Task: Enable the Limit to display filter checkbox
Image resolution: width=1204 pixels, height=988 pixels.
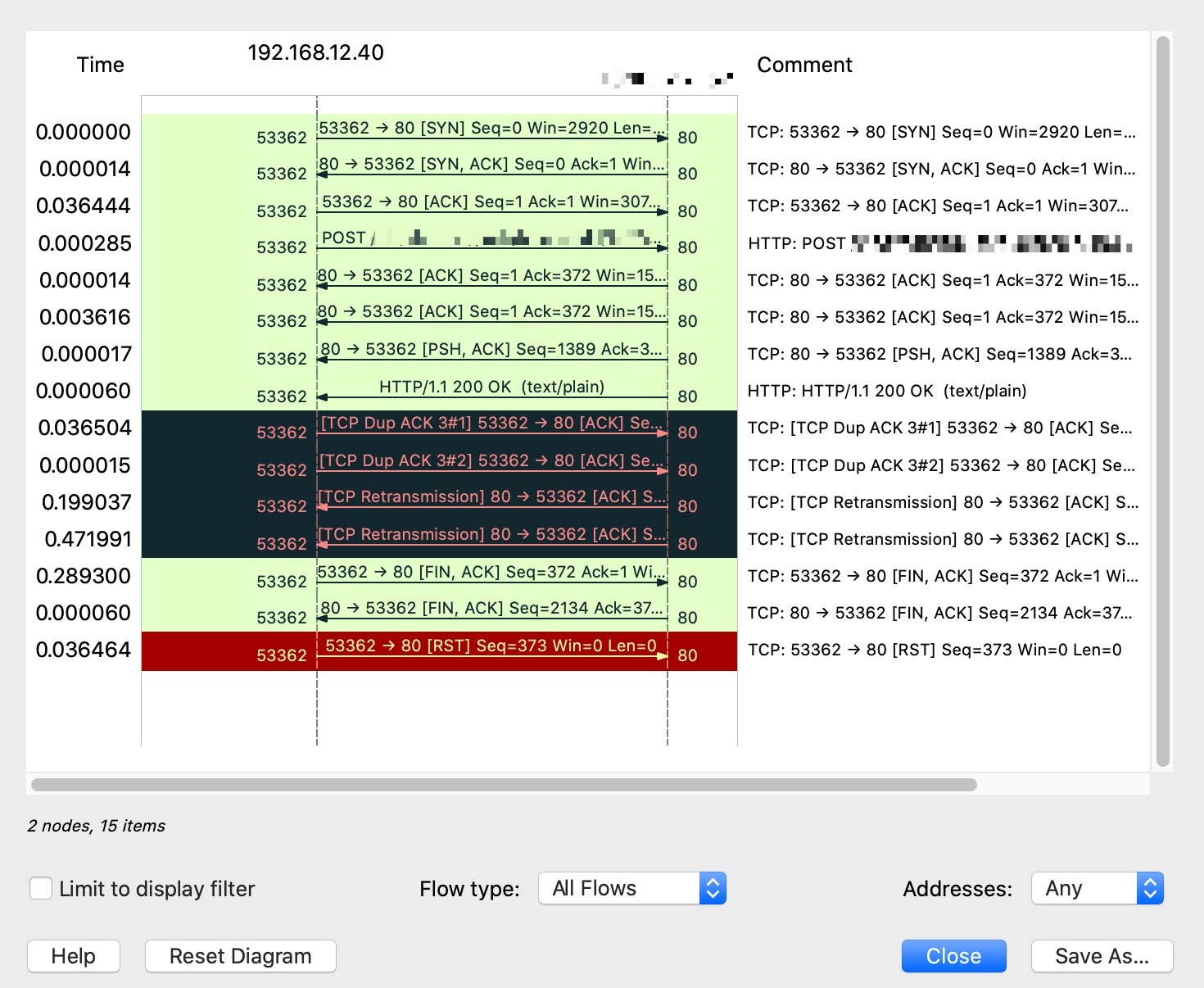Action: (x=41, y=888)
